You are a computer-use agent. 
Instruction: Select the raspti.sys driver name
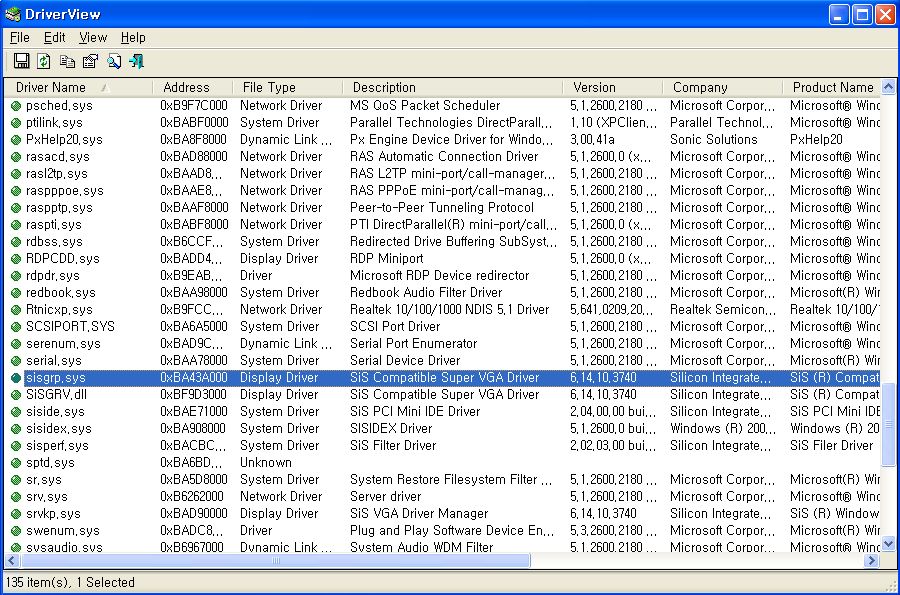point(54,225)
